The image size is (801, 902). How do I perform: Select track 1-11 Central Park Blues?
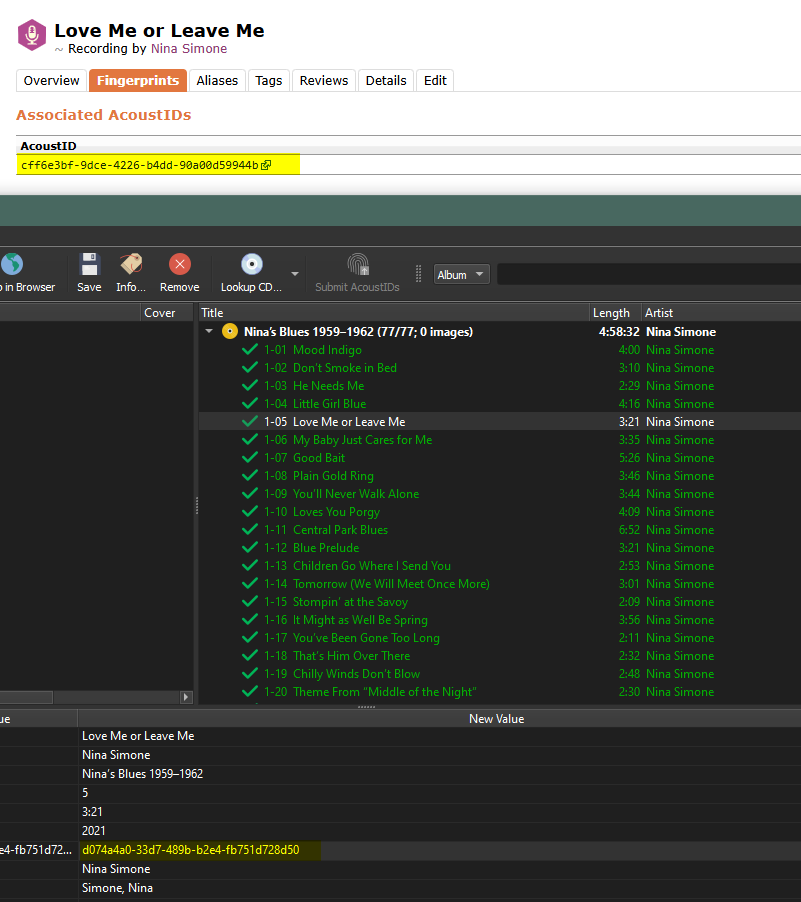[x=340, y=530]
